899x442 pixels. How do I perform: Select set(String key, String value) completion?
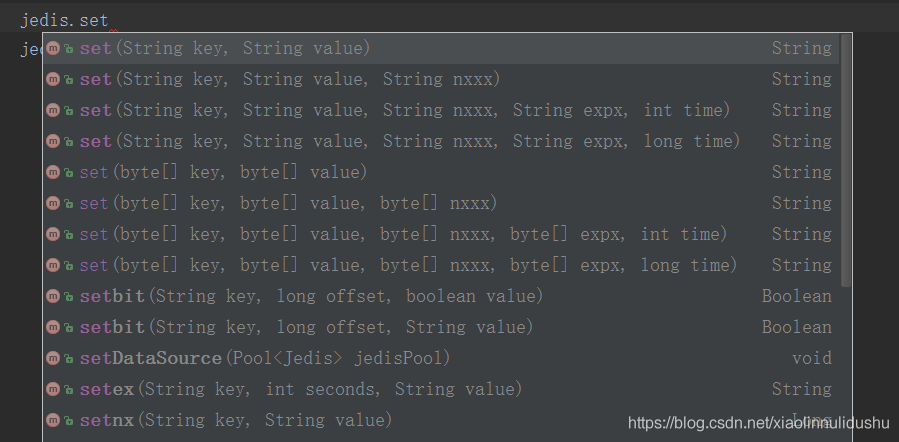225,48
